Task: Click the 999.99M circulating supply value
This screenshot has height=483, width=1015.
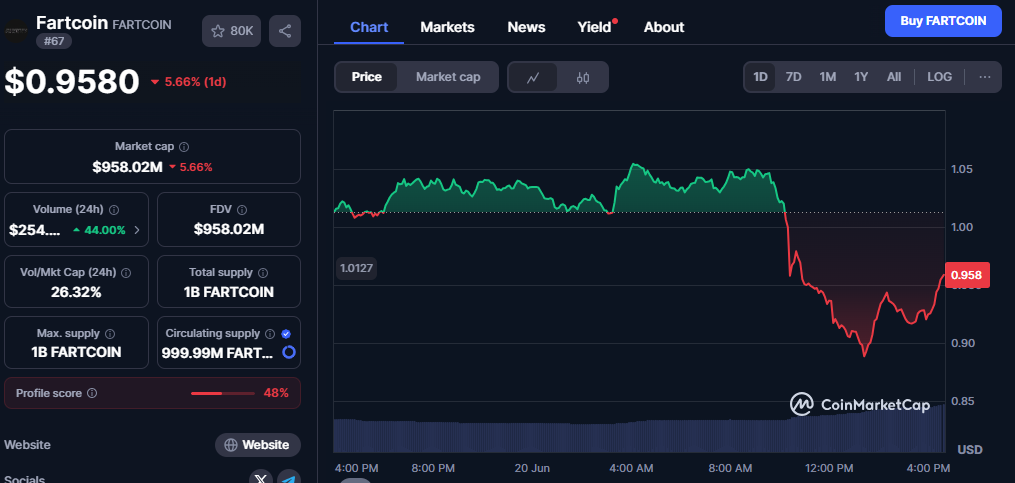Action: 219,353
